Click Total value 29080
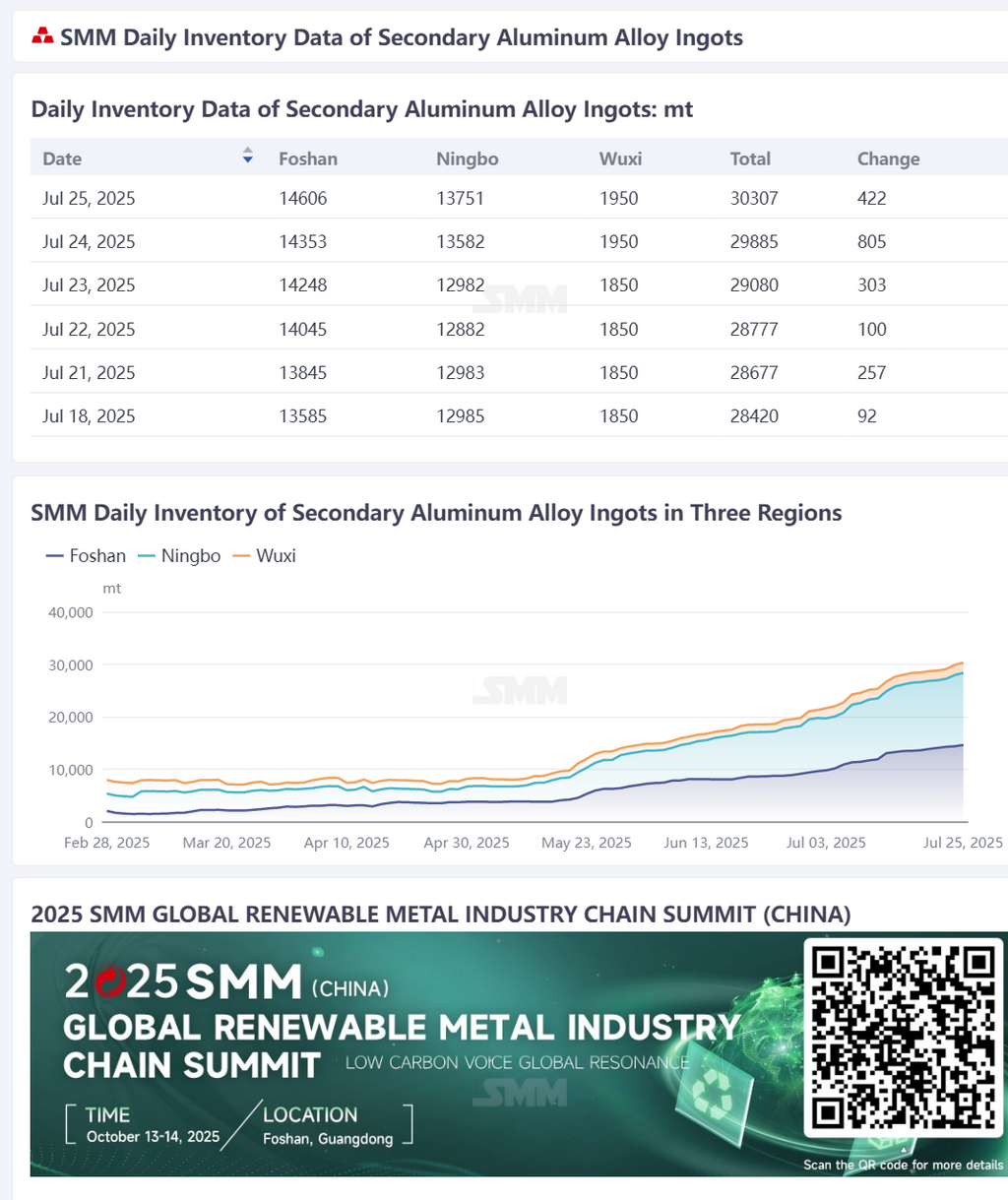 754,284
